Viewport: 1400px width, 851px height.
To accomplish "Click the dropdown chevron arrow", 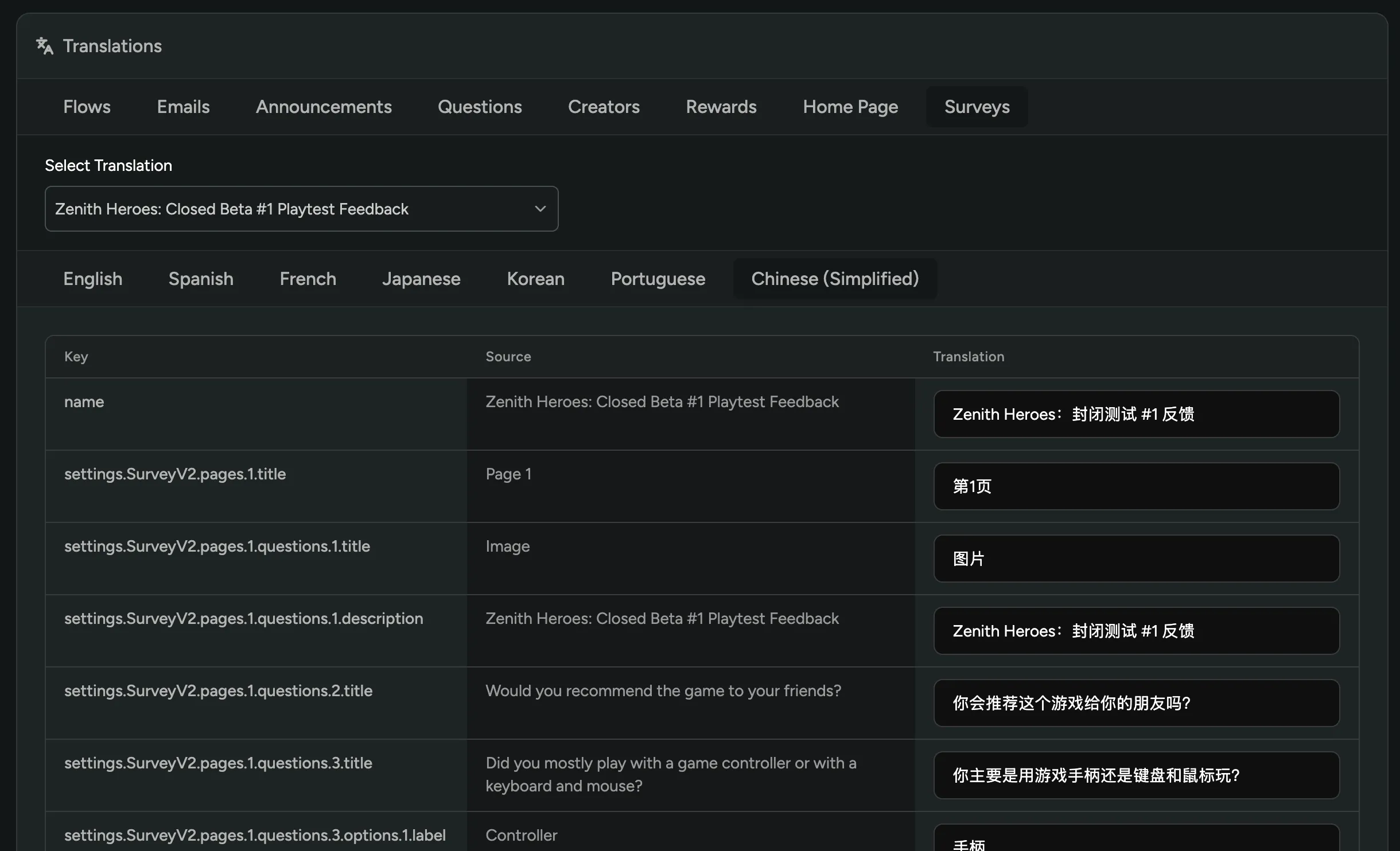I will [x=540, y=209].
